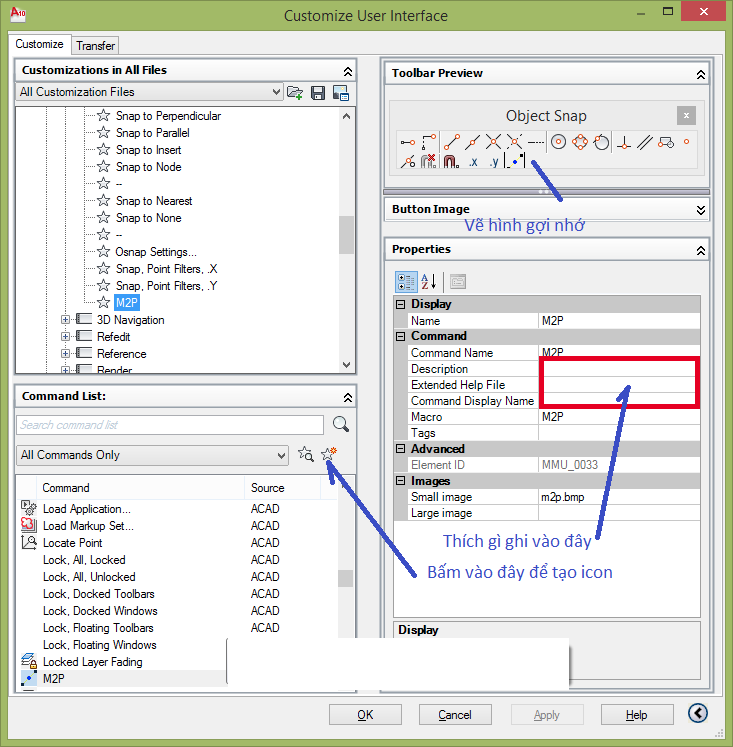Click the Save all customization files icon
The width and height of the screenshot is (733, 747).
tap(318, 92)
